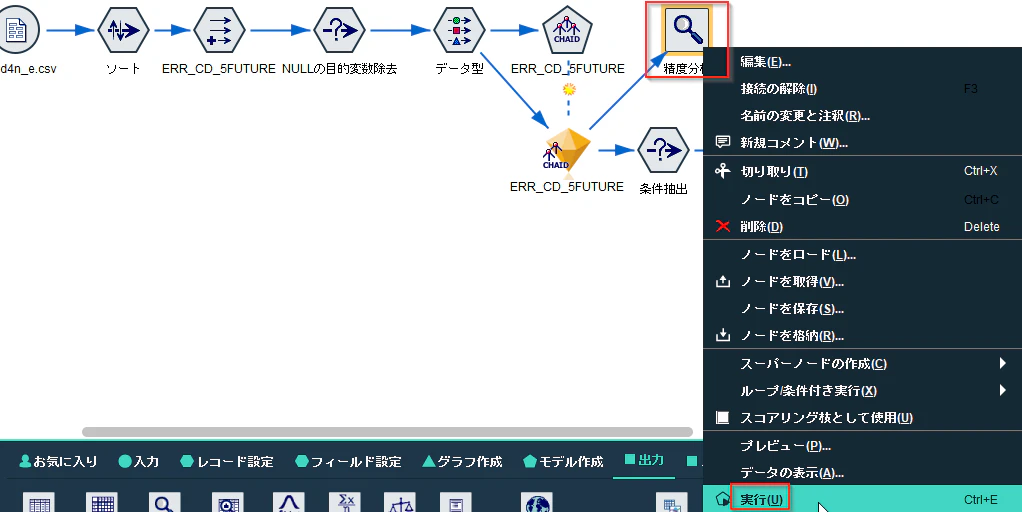The height and width of the screenshot is (512, 1022).
Task: Select the データ型 type node
Action: pyautogui.click(x=459, y=30)
